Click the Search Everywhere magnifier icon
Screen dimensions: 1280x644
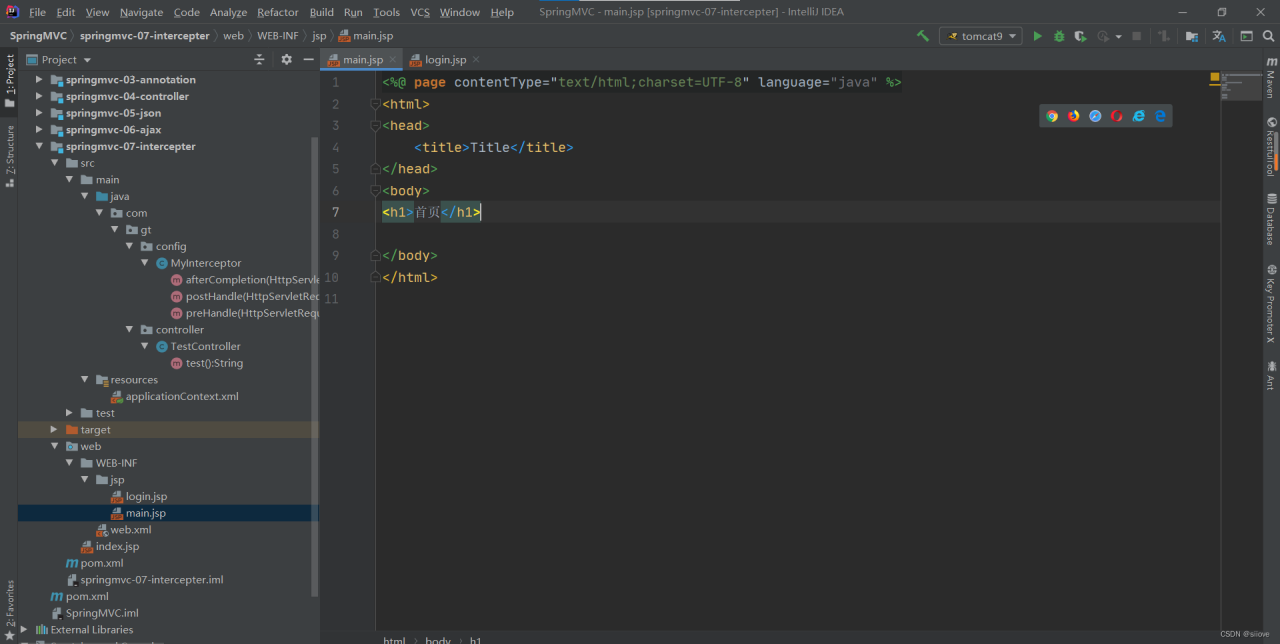click(1267, 36)
